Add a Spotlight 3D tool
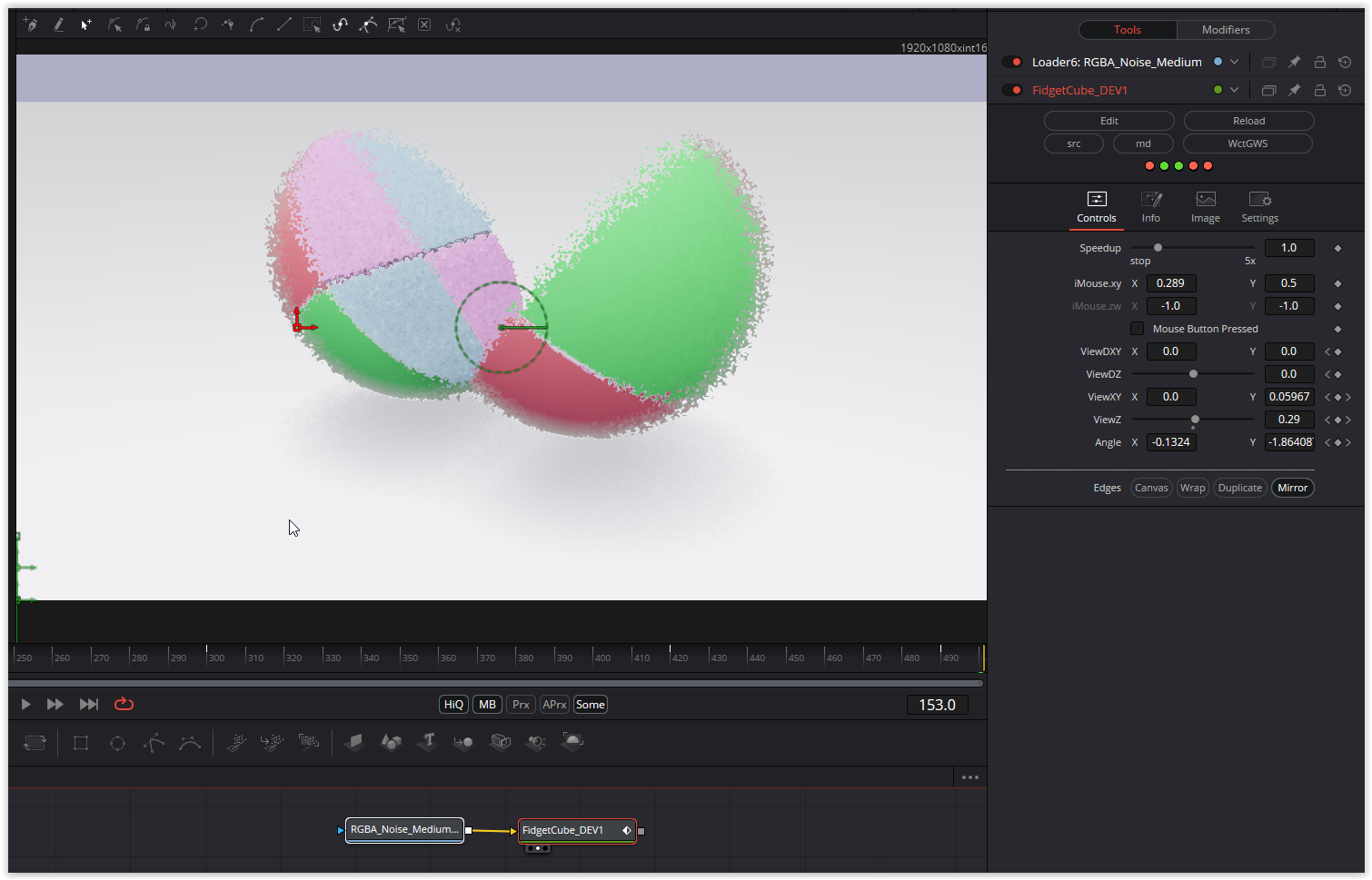Screen dimensions: 1372x880 point(536,743)
